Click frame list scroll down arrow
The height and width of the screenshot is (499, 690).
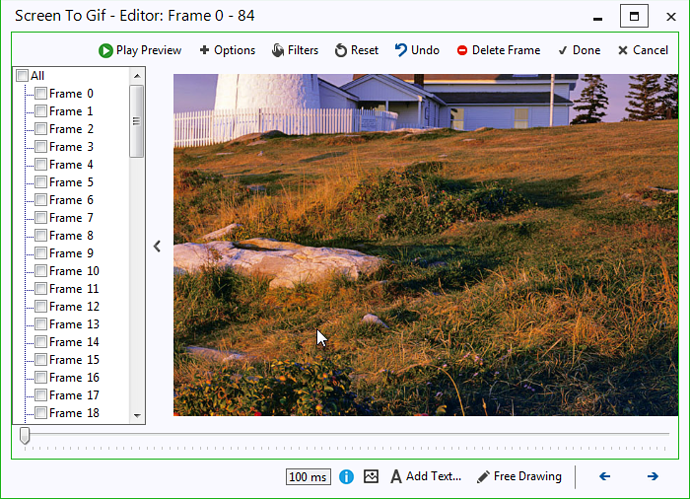pos(137,415)
